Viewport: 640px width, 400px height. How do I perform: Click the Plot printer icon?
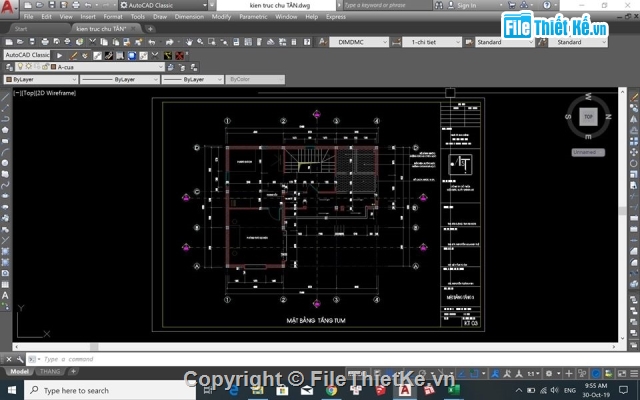tap(45, 42)
